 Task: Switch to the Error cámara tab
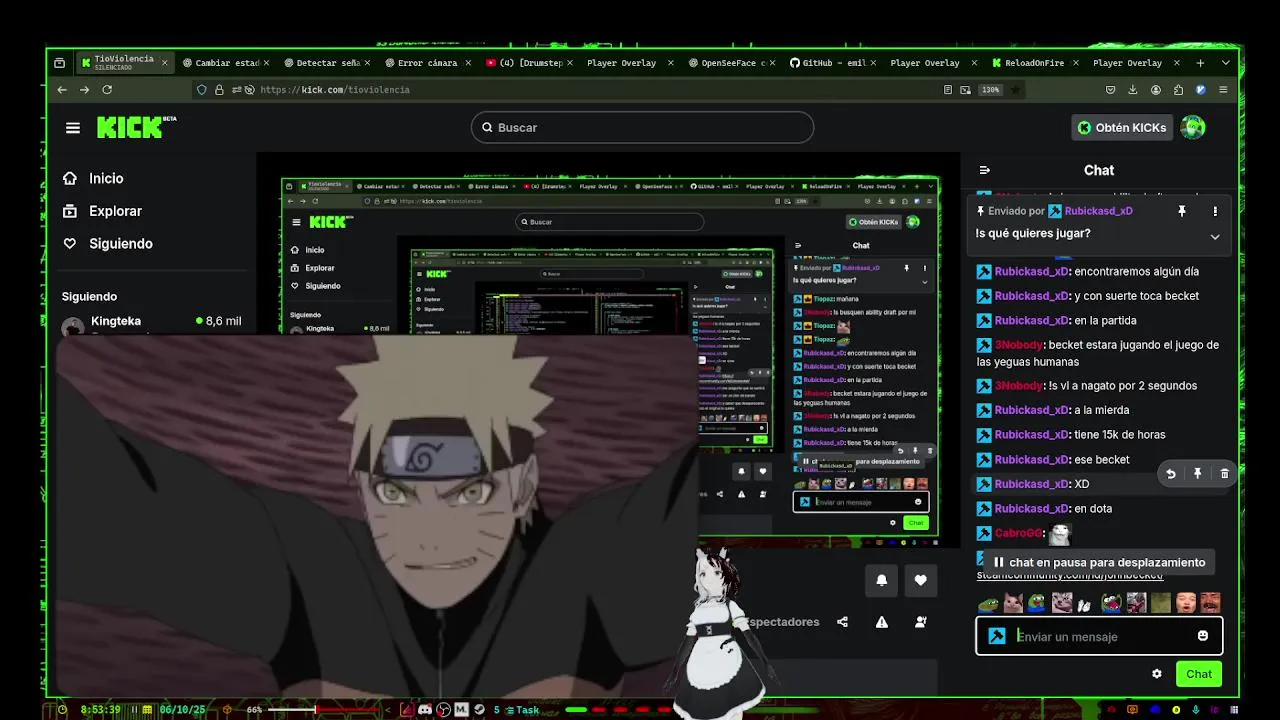click(x=428, y=63)
